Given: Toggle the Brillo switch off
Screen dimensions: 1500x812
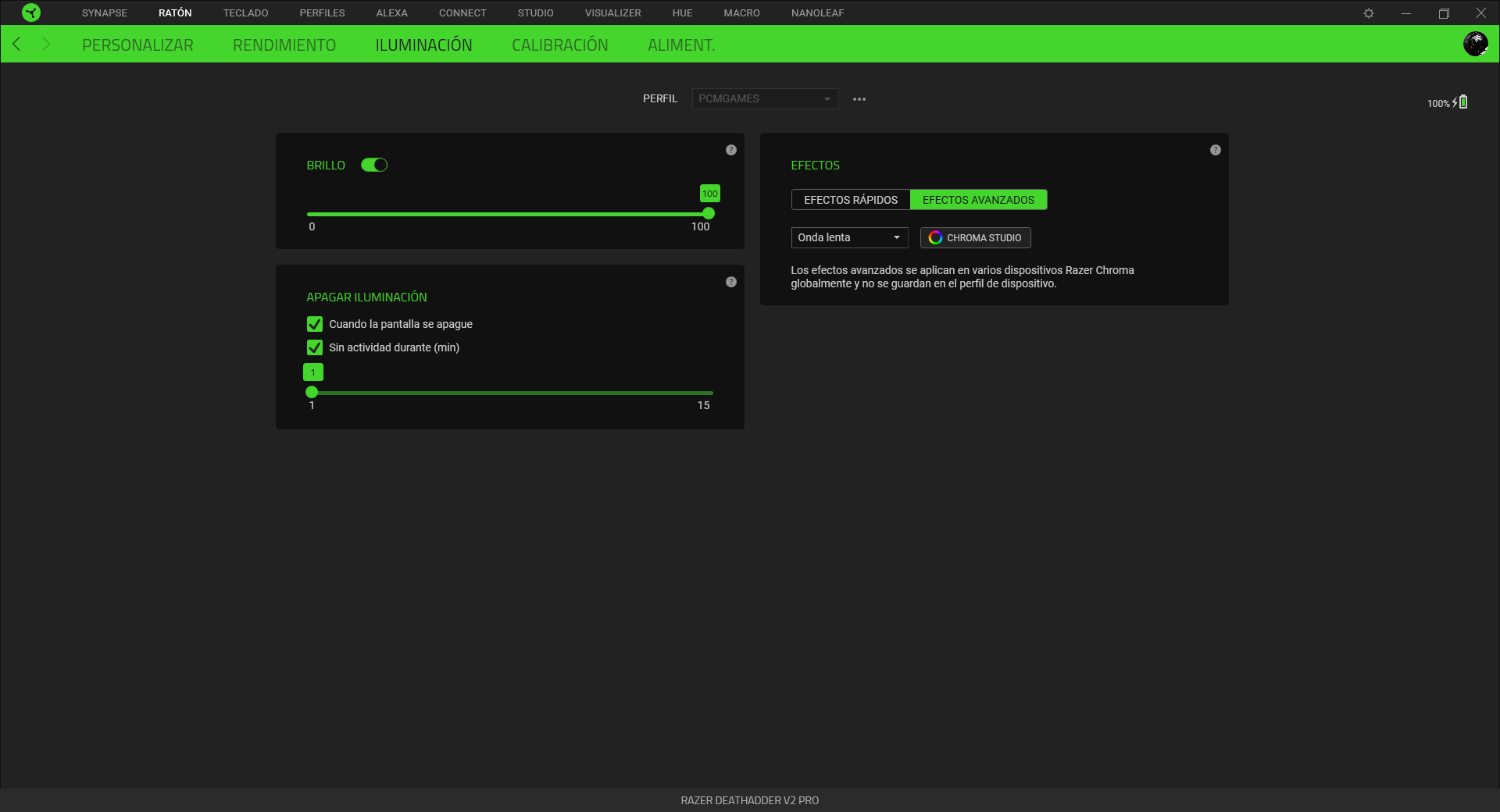Looking at the screenshot, I should click(x=374, y=165).
